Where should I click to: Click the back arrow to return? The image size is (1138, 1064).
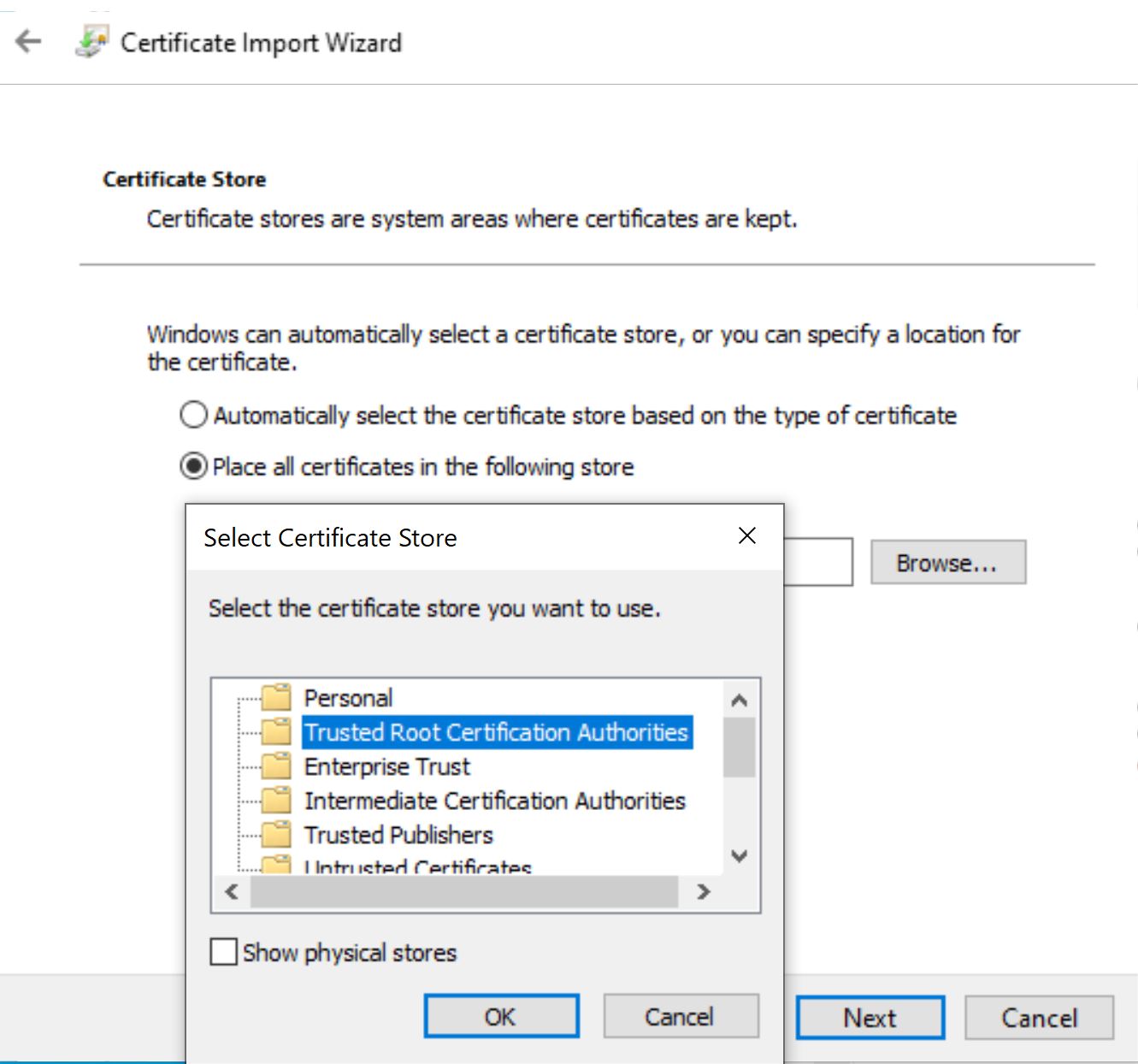(27, 40)
